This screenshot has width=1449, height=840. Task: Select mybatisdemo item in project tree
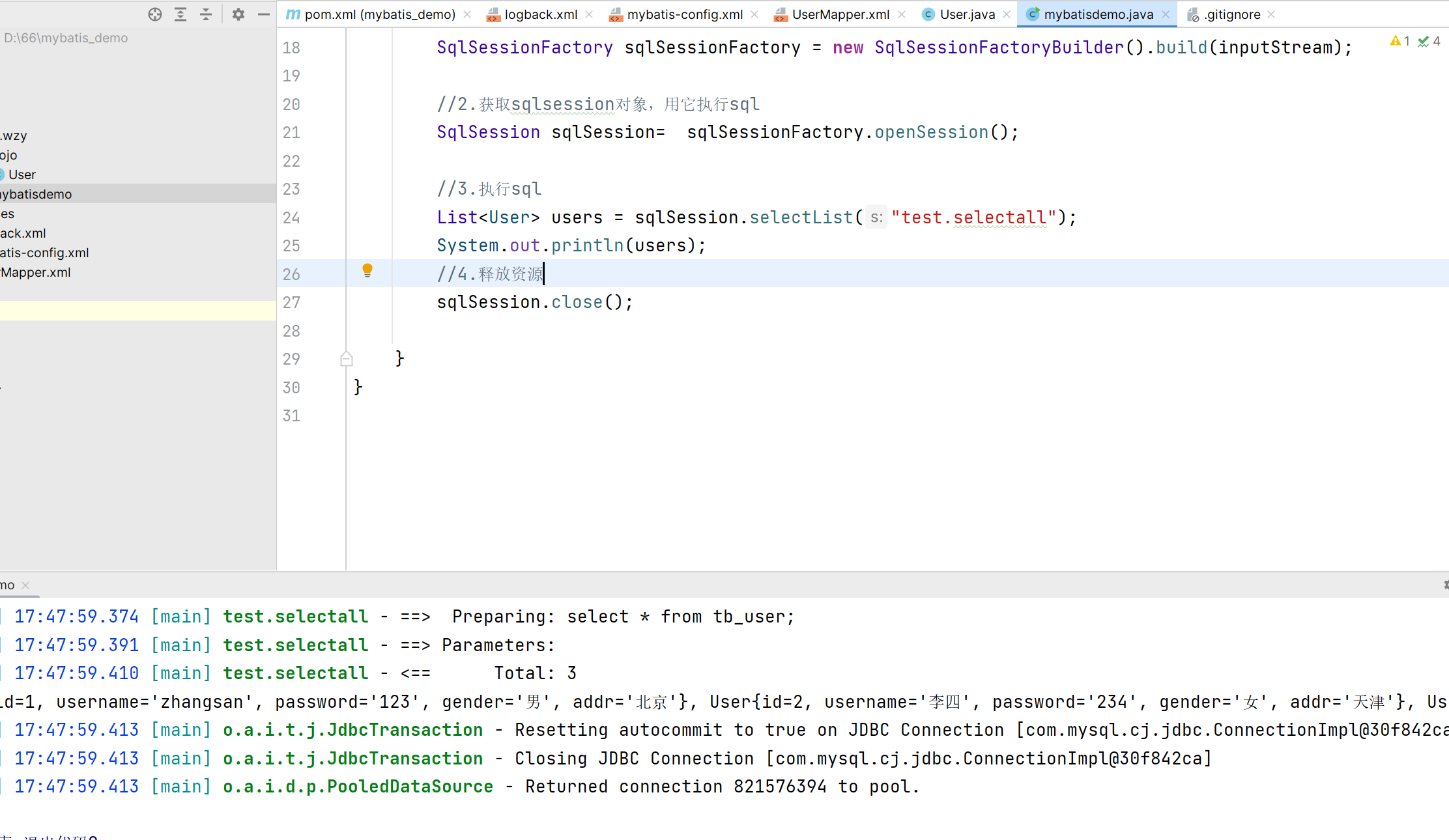click(x=36, y=194)
